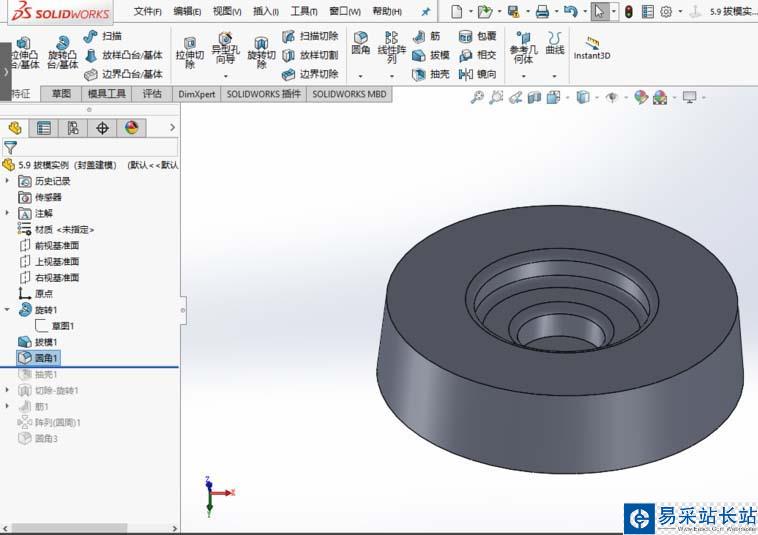The image size is (758, 535).
Task: Select 拔模1 in the feature tree
Action: tap(46, 342)
